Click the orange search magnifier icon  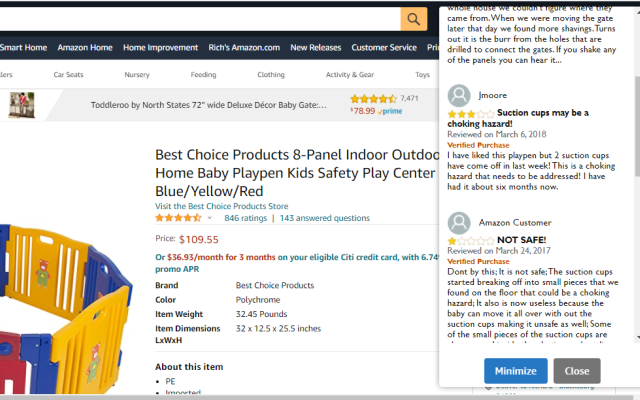click(x=413, y=19)
